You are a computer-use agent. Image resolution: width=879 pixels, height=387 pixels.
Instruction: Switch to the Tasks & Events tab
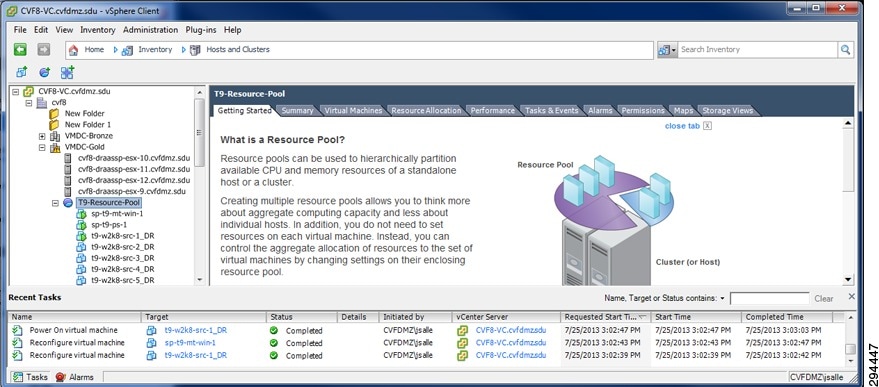pyautogui.click(x=551, y=110)
